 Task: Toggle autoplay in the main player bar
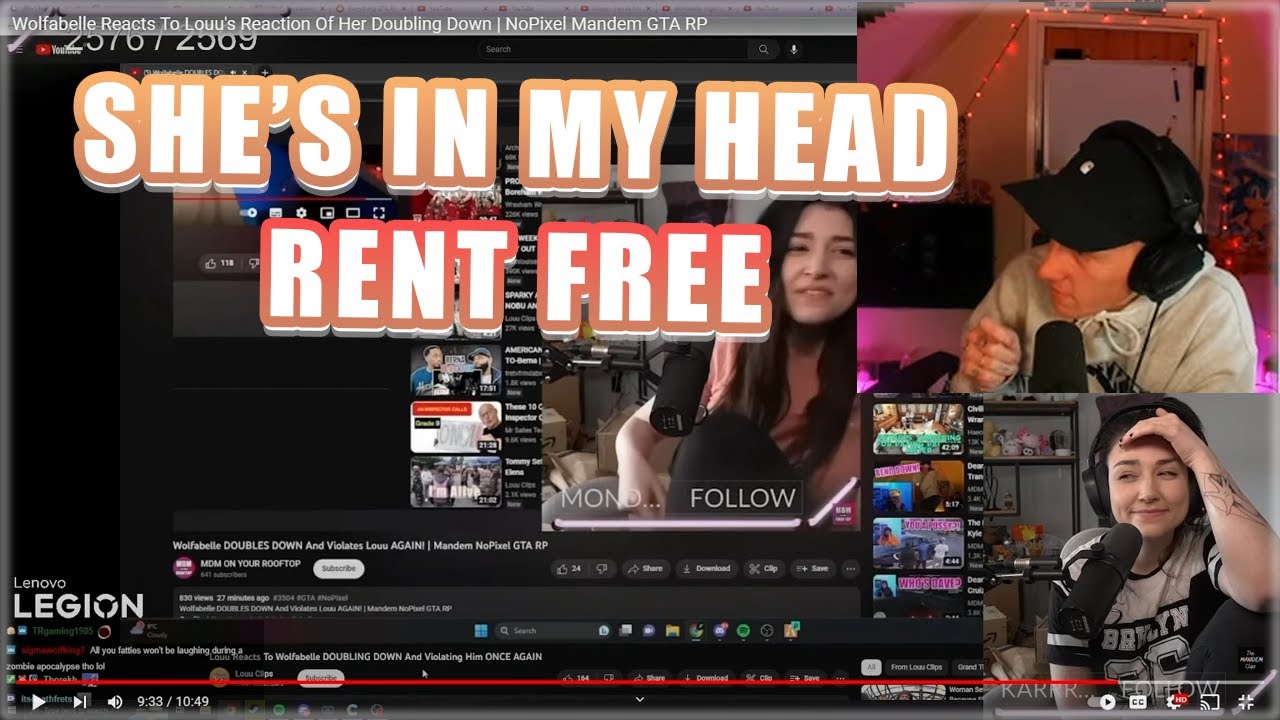tap(1101, 702)
